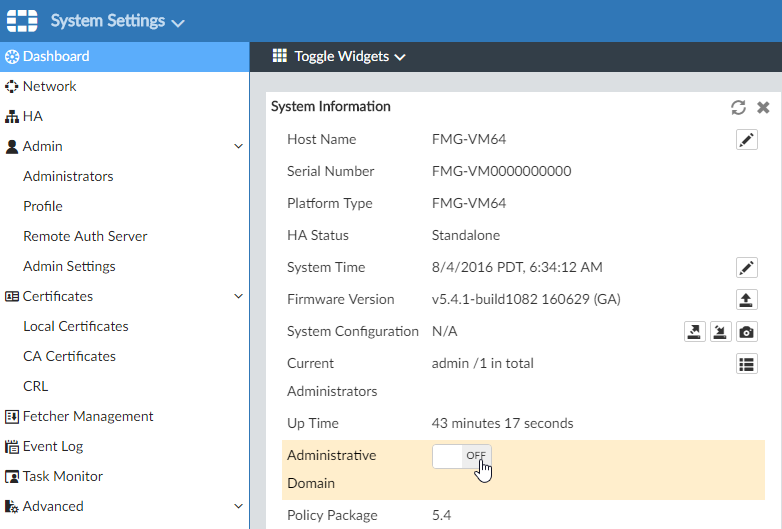This screenshot has height=529, width=782.
Task: Click the edit Host Name pencil icon
Action: pyautogui.click(x=746, y=140)
